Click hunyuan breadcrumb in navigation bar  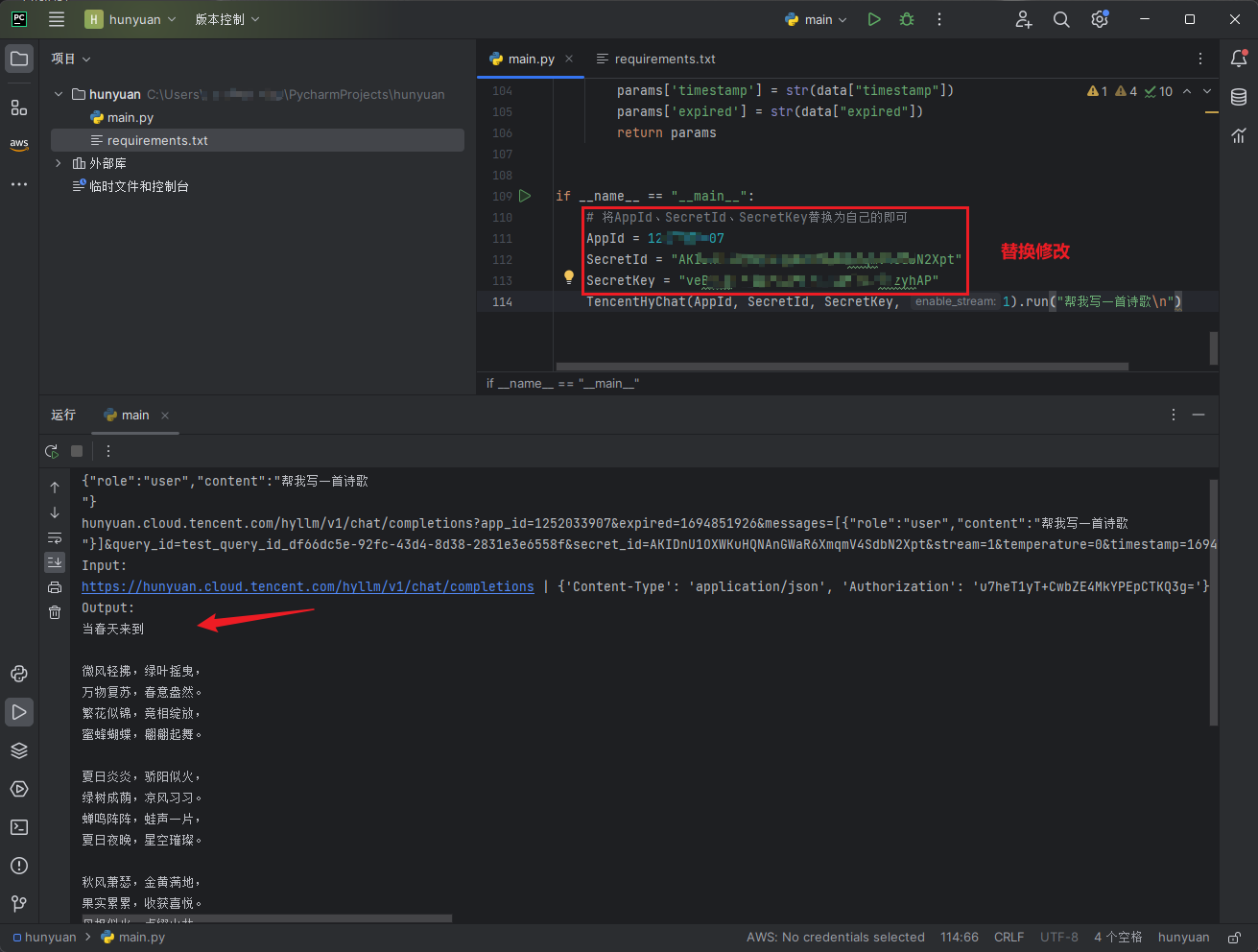pyautogui.click(x=44, y=937)
